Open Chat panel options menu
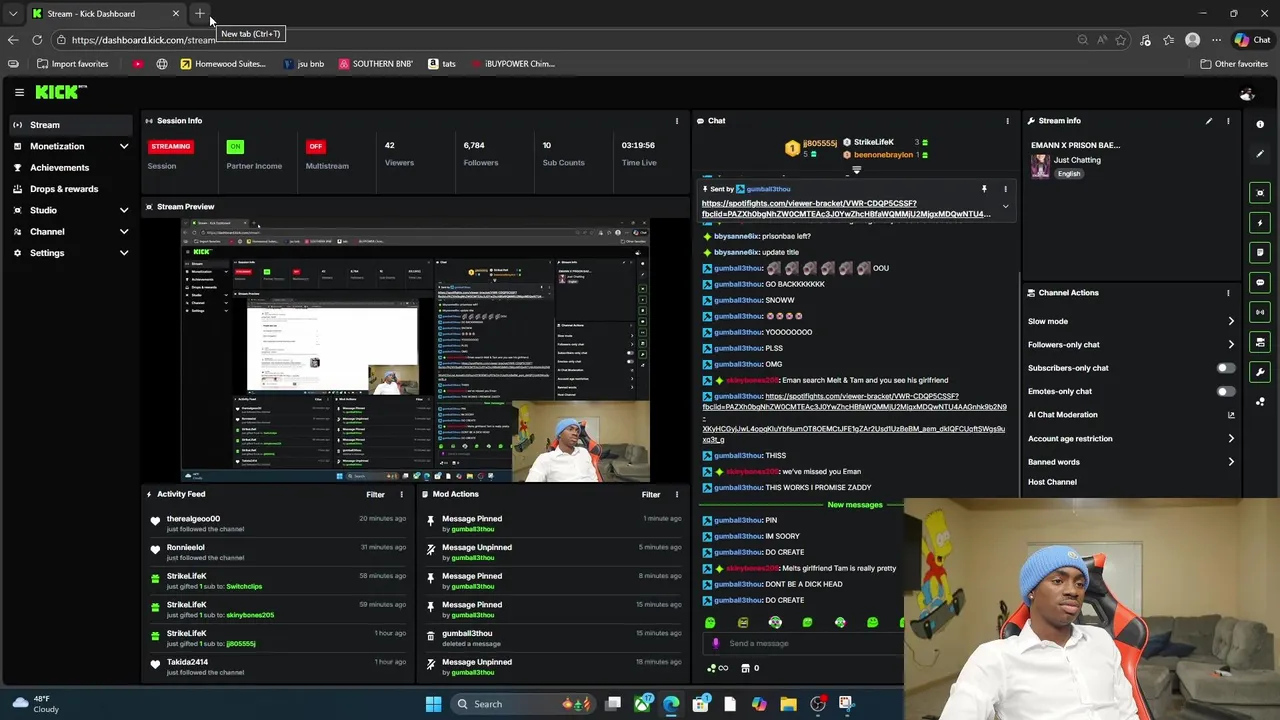This screenshot has width=1280, height=720. [1007, 121]
